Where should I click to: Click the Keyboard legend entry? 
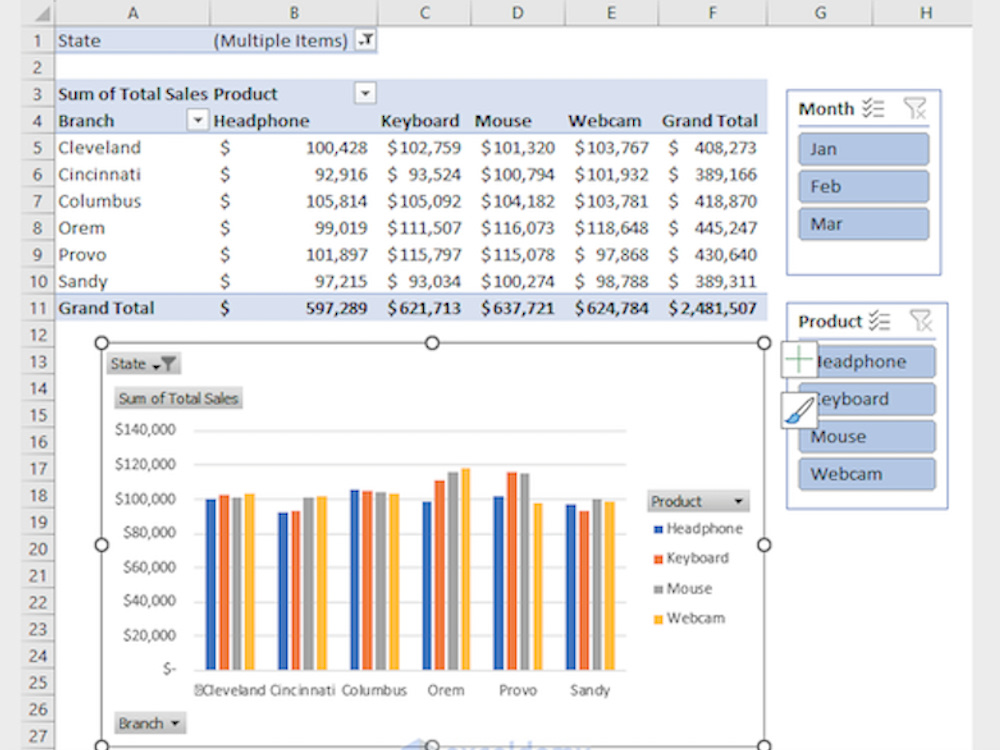tap(691, 559)
